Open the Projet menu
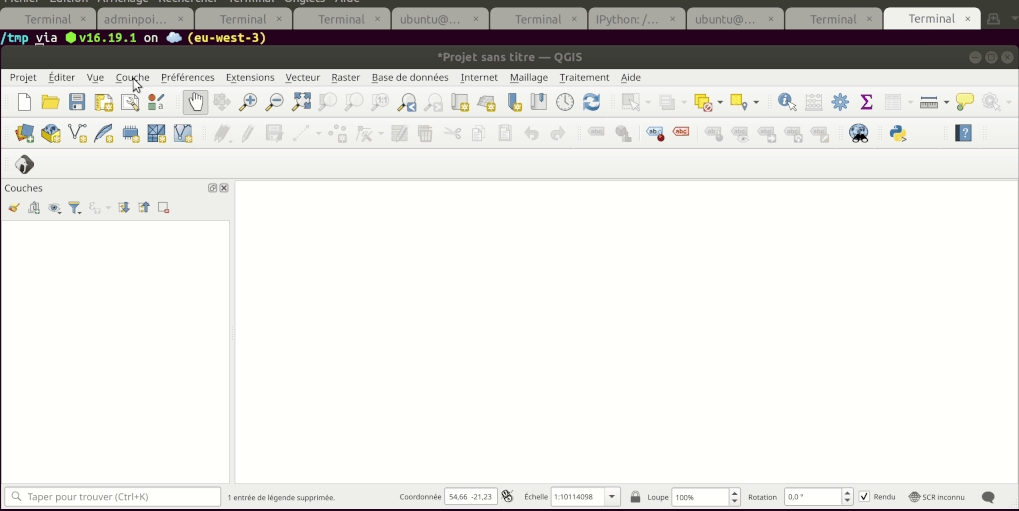Screen dimensions: 1019x511 point(23,77)
